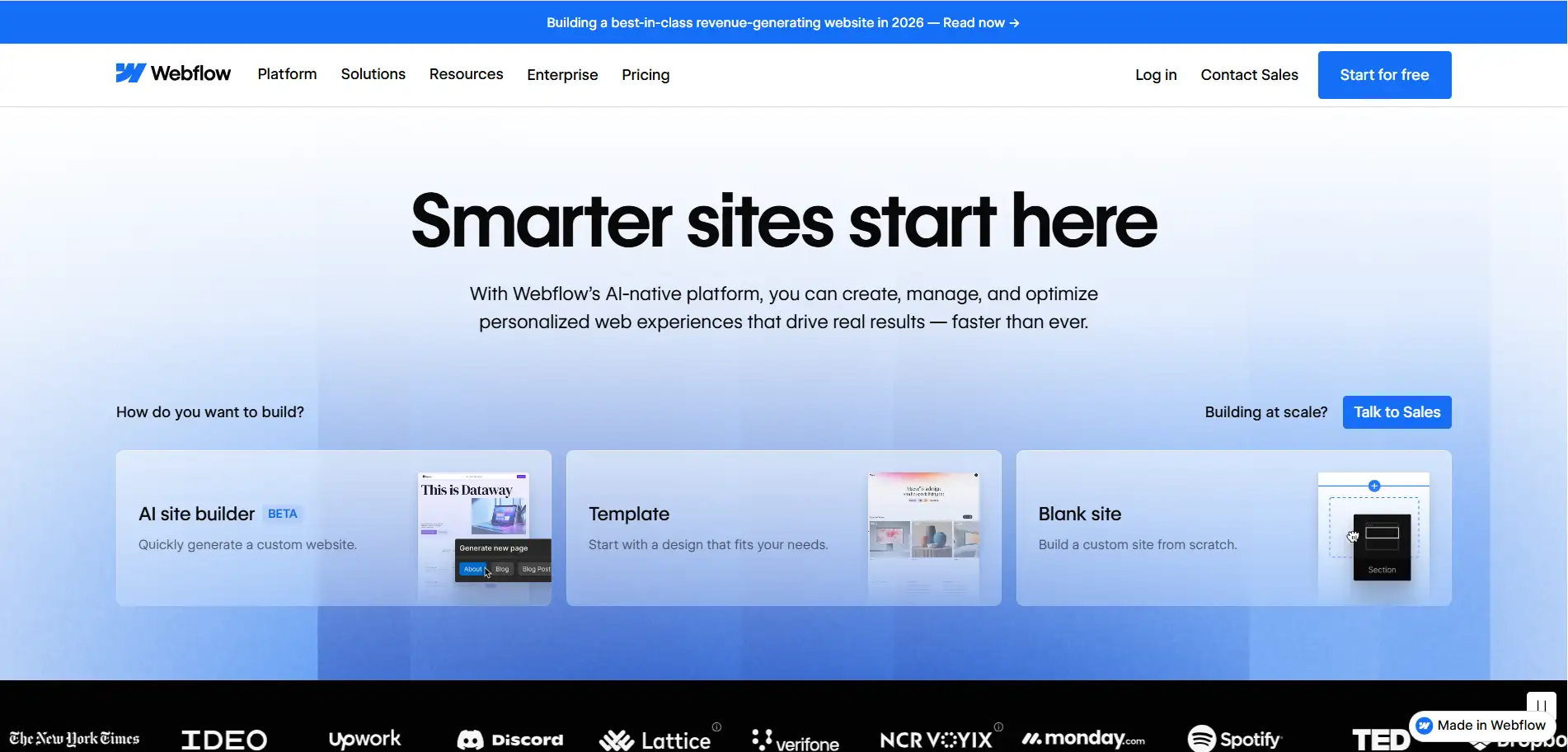This screenshot has height=752, width=1568.
Task: Click the Discord logo in the brand strip
Action: (x=510, y=738)
